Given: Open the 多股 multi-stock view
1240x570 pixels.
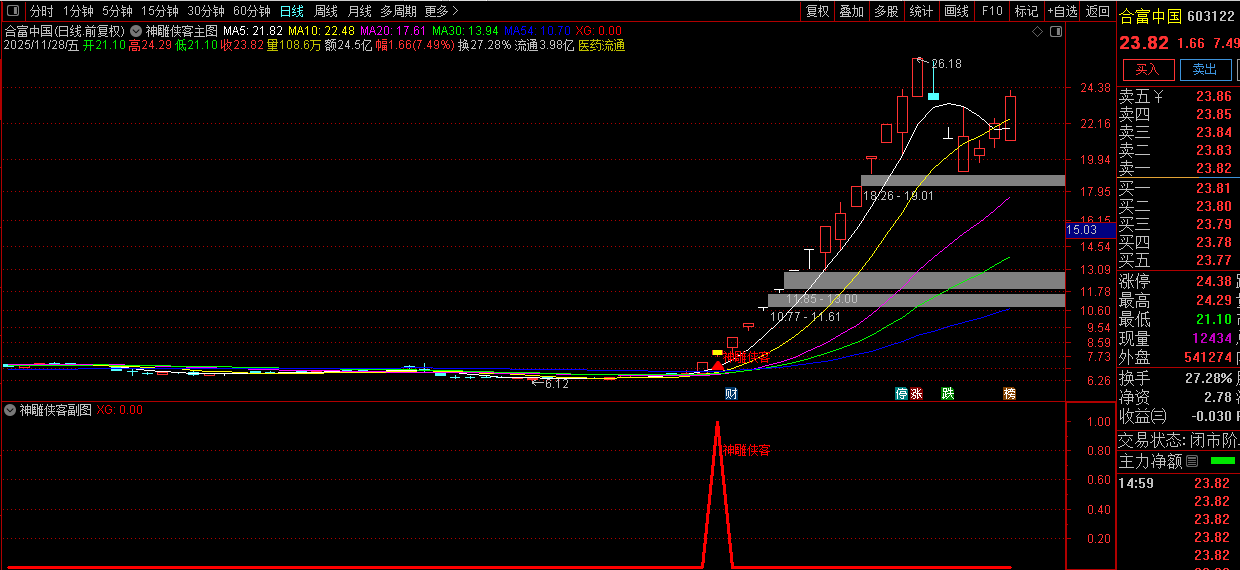Looking at the screenshot, I should (886, 11).
